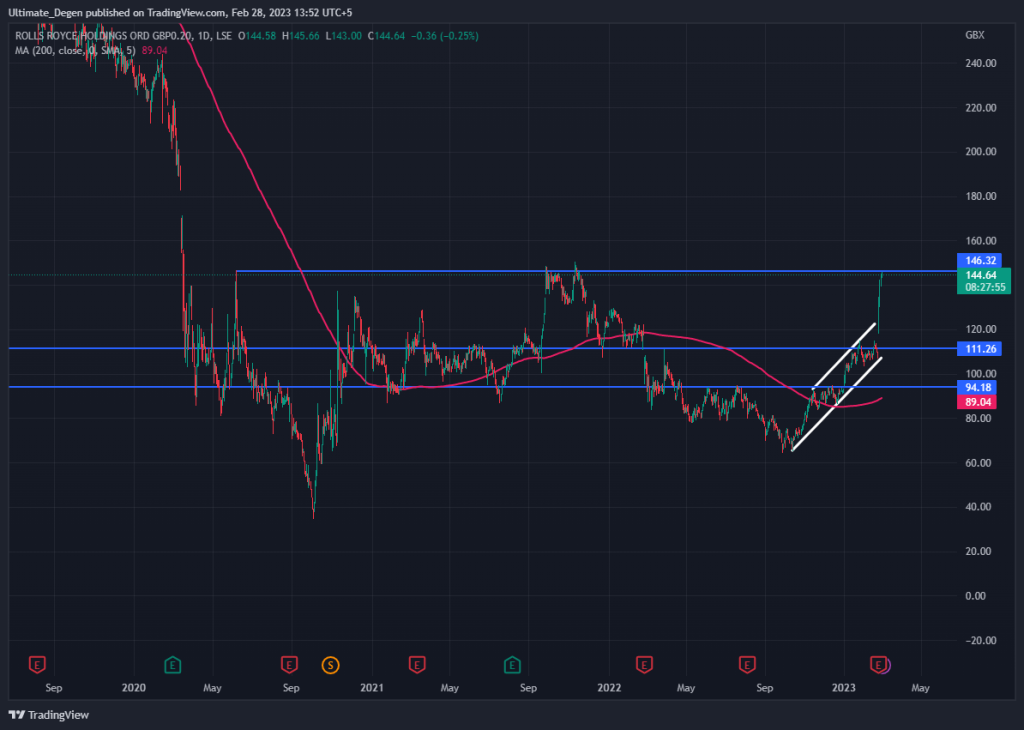This screenshot has height=730, width=1024.
Task: Click the pink 89.04 label on the price axis
Action: coord(977,402)
